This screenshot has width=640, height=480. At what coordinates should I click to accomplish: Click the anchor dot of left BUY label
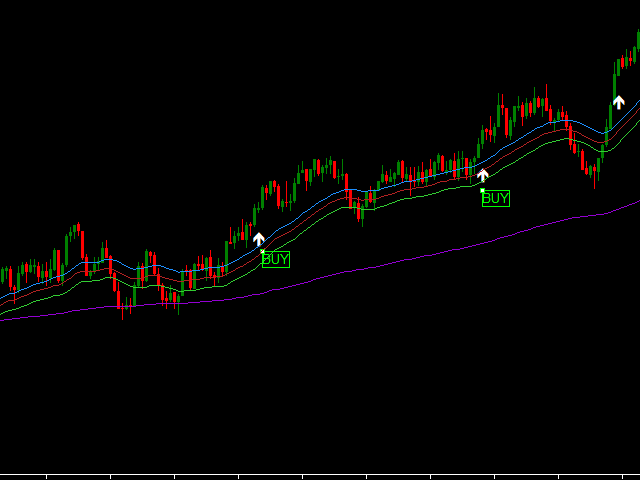262,251
